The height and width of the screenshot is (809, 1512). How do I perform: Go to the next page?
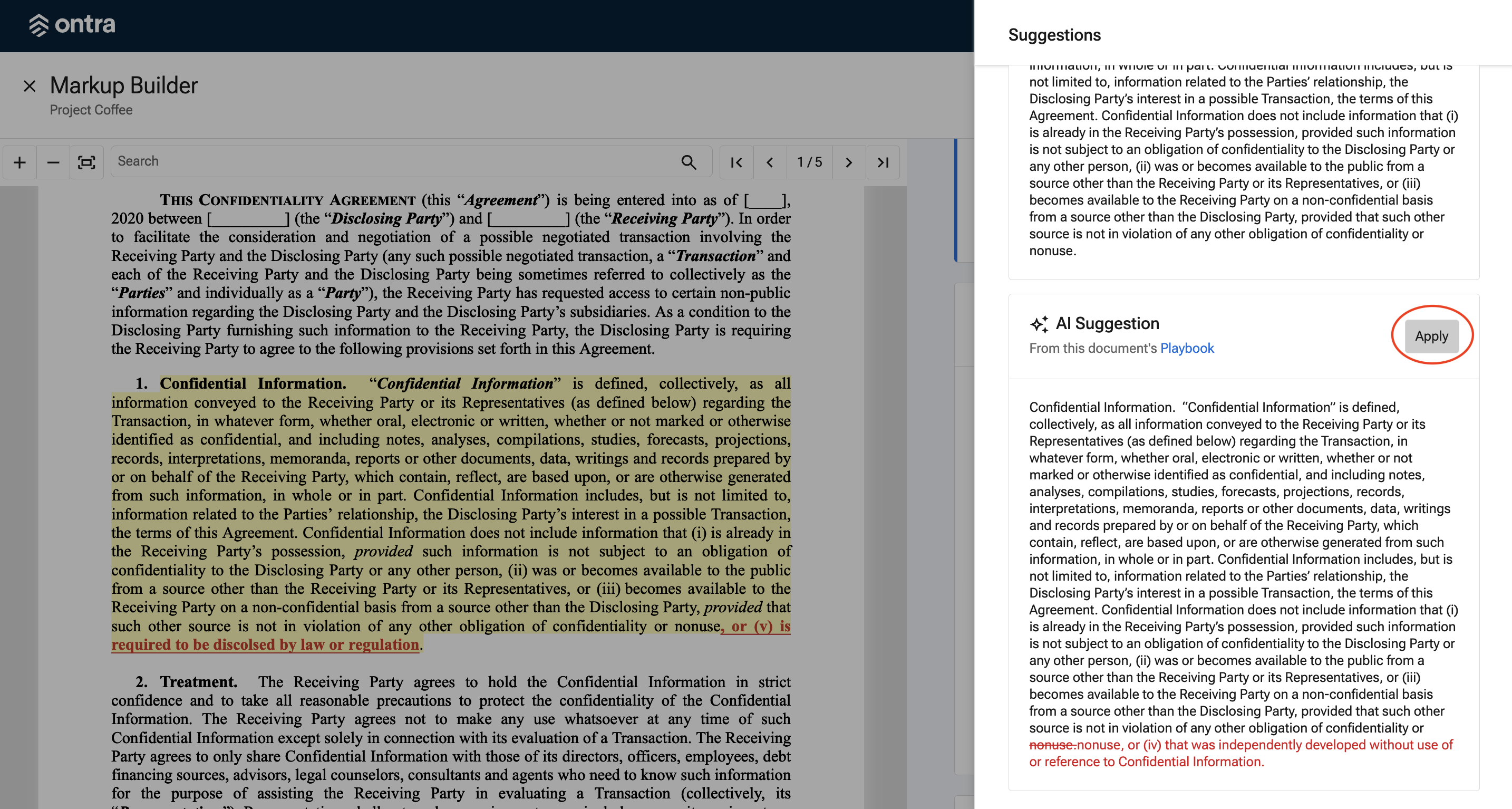[849, 162]
